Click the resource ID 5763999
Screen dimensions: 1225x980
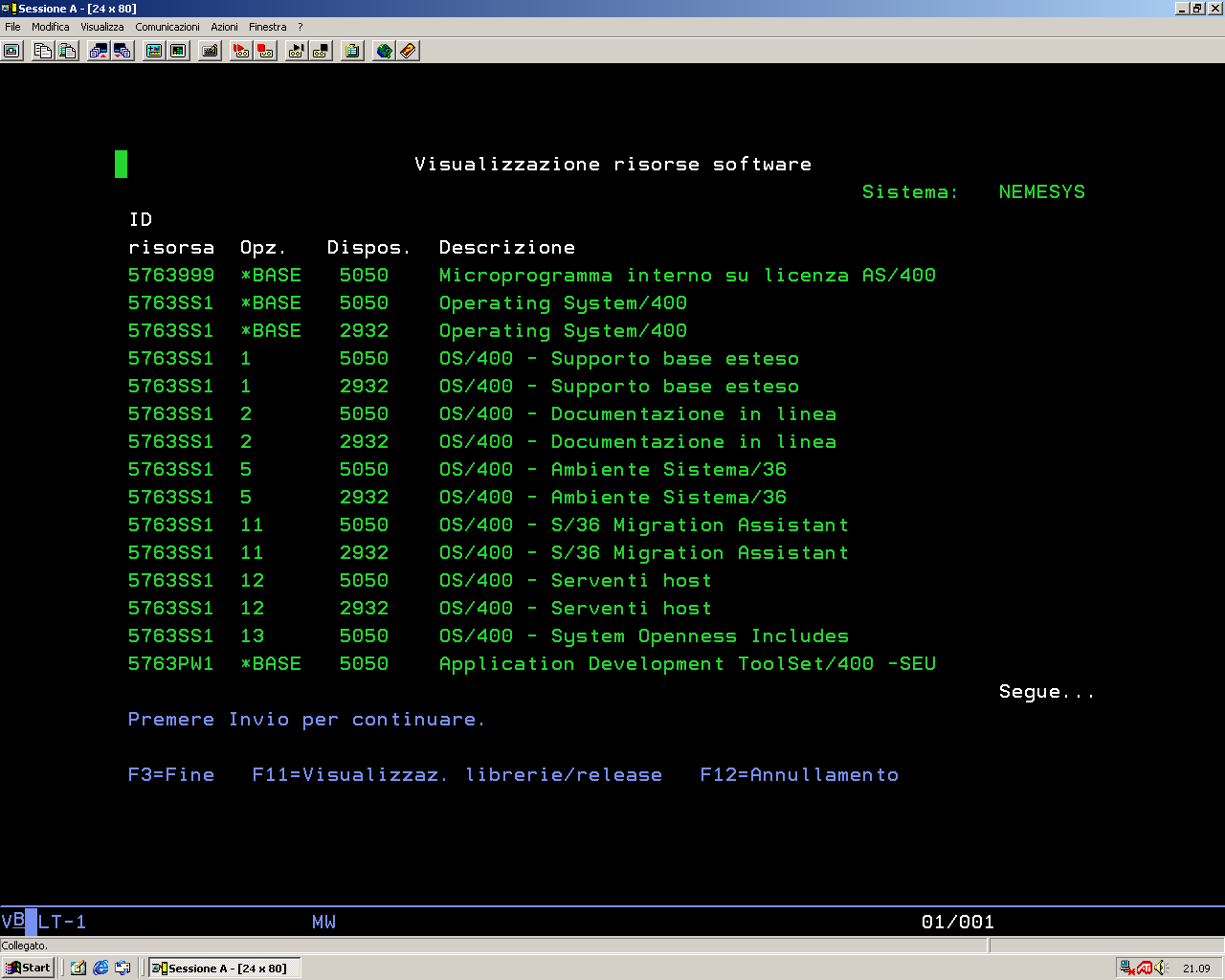pos(171,275)
